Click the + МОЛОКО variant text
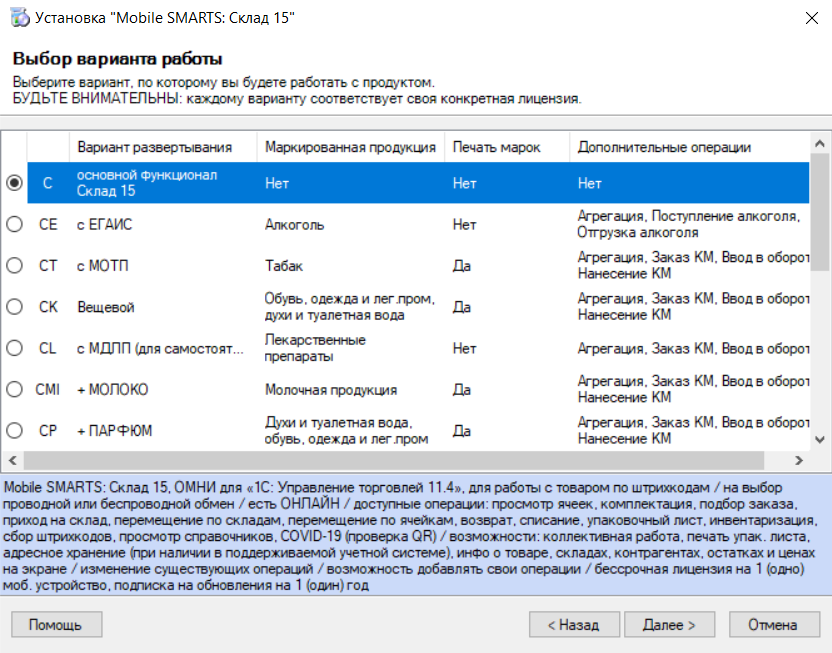Screen dimensions: 832x653 coord(113,390)
